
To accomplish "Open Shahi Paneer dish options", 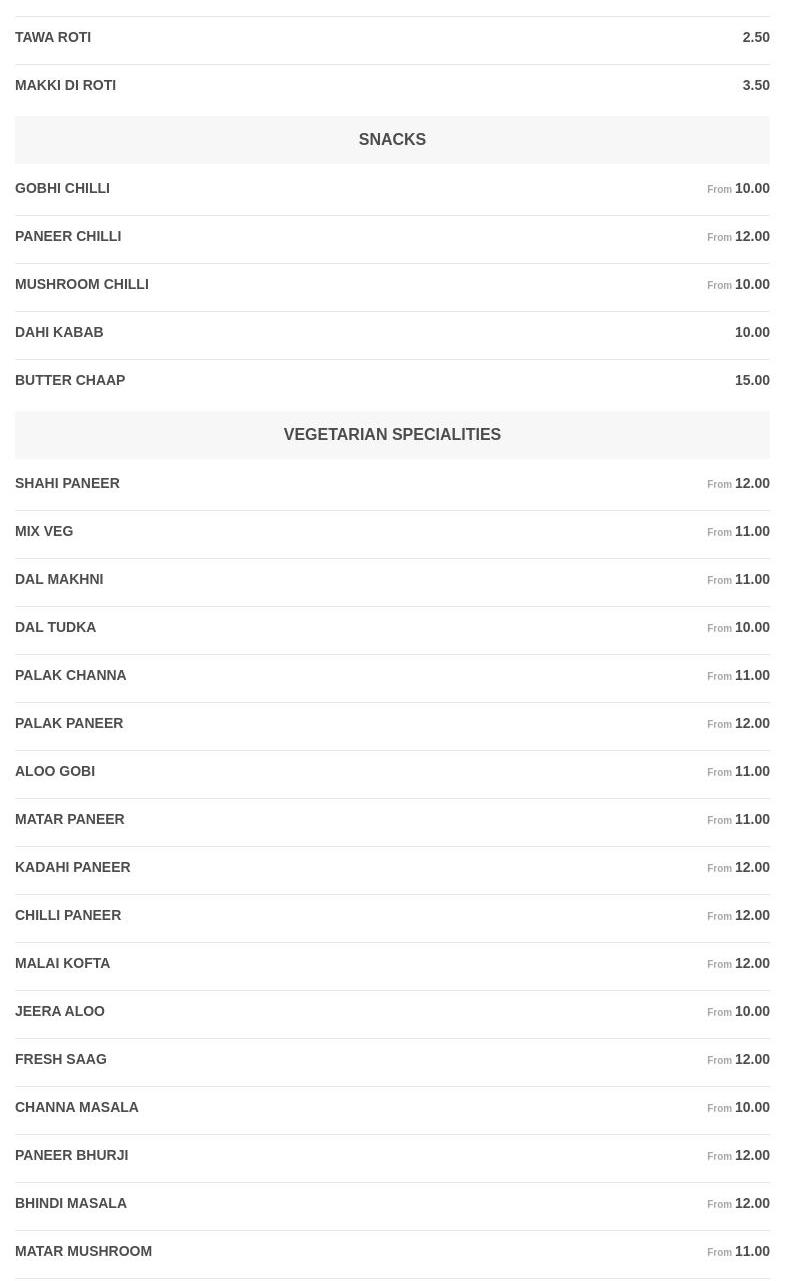I will point(67,483).
